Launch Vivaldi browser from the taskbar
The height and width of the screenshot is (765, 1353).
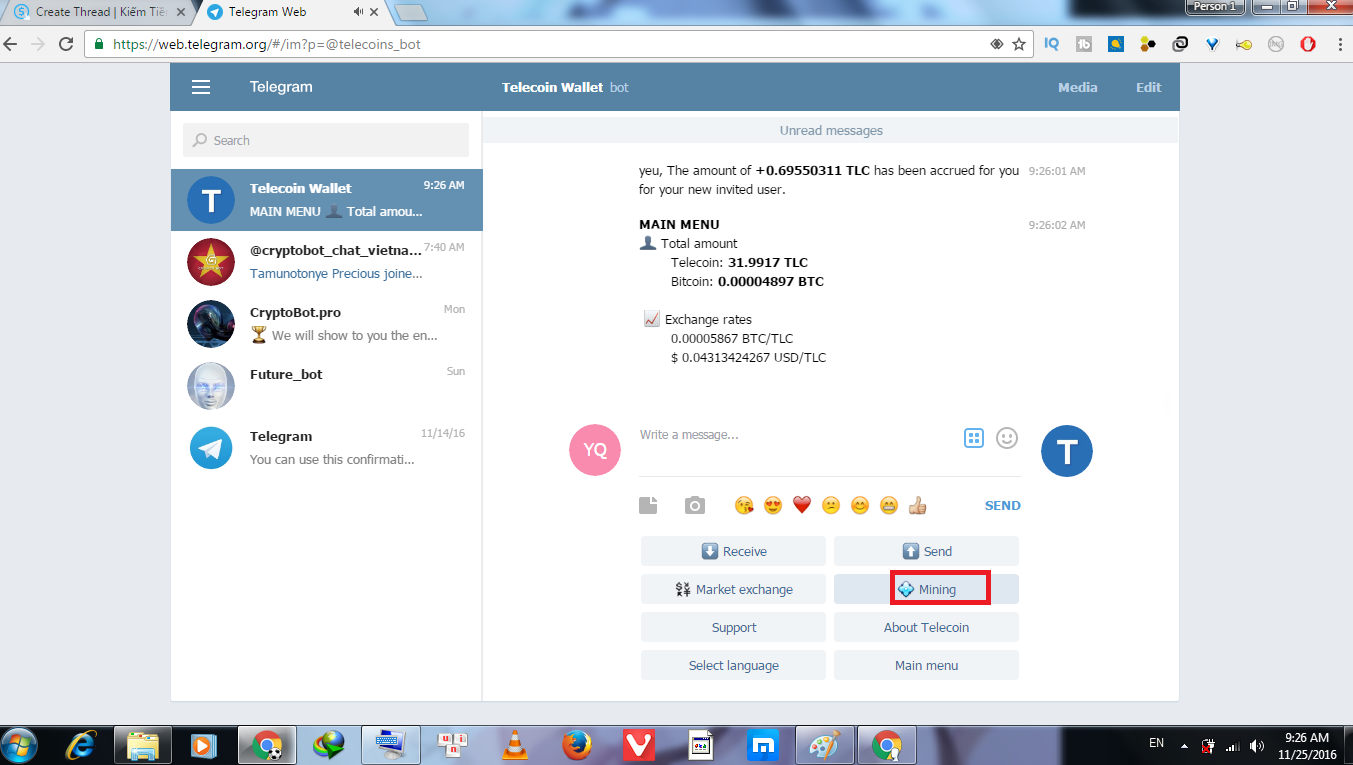639,745
